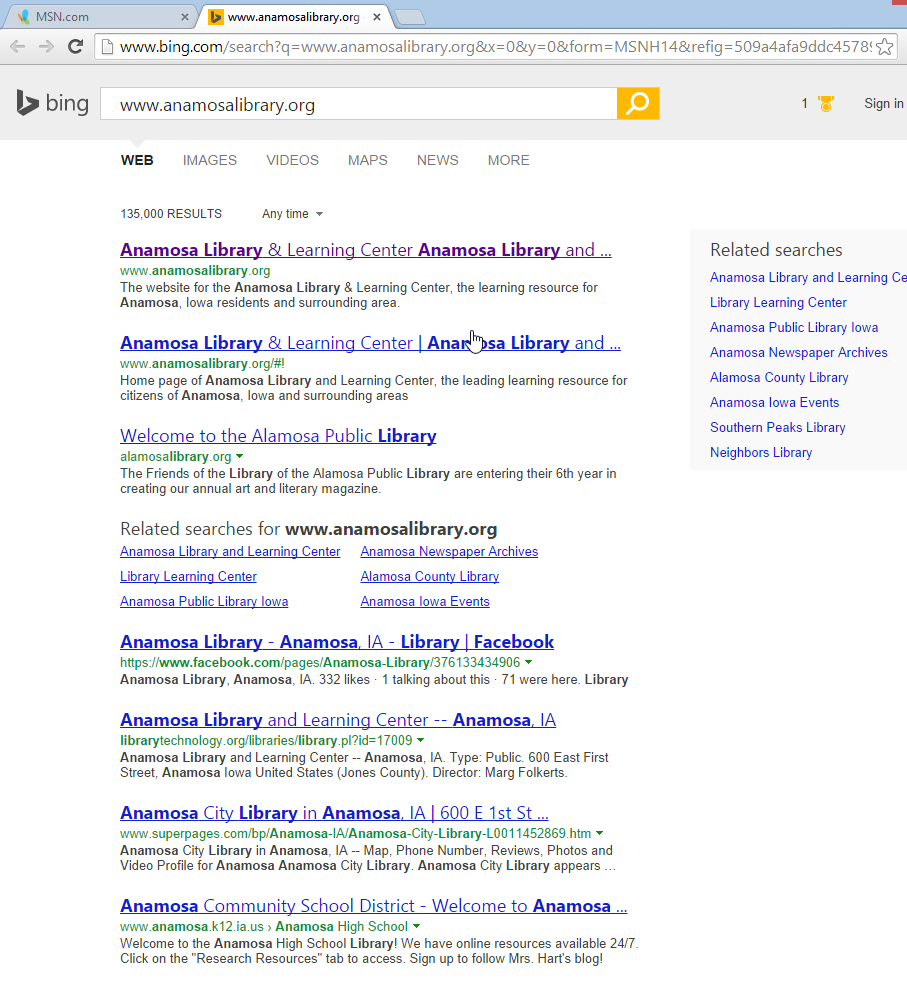Open a new browser tab
Screen dimensions: 907x986
pyautogui.click(x=410, y=18)
